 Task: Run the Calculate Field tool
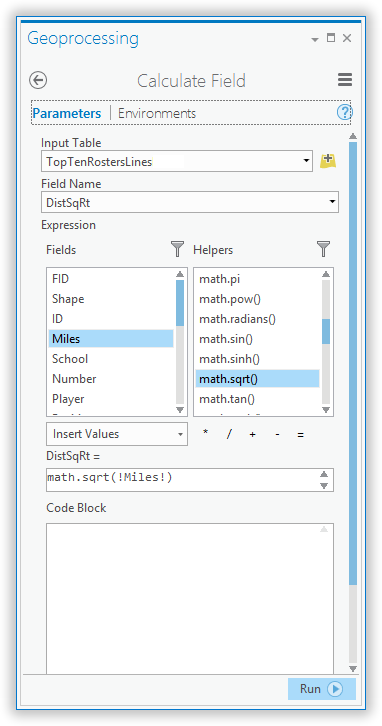[322, 689]
